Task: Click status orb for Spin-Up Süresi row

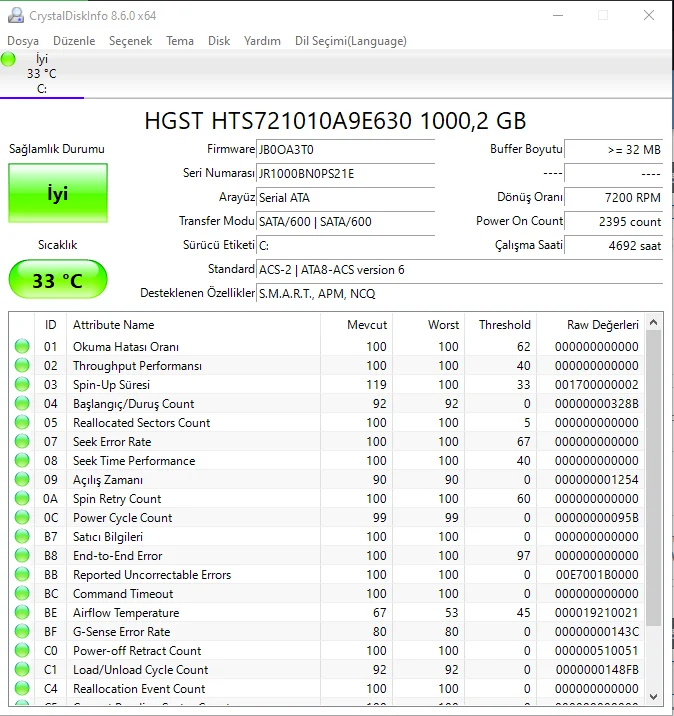Action: [22, 384]
